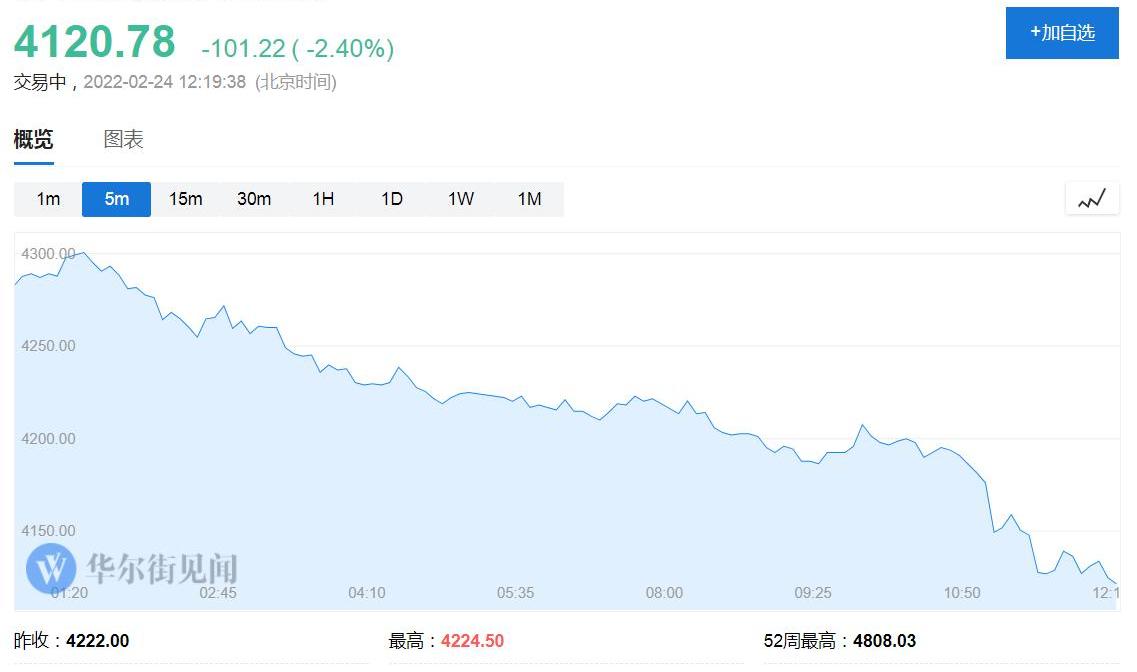1137x672 pixels.
Task: Set chart interval to 1H
Action: point(323,199)
